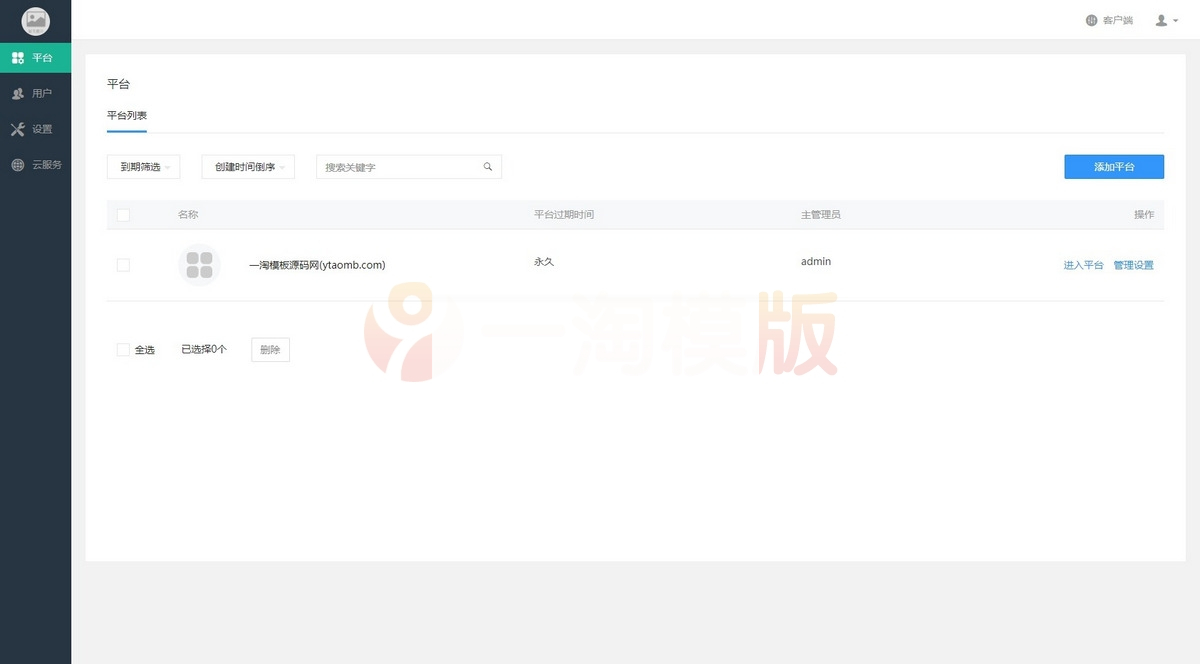
Task: Expand the account menu chevron top right
Action: coord(1174,20)
